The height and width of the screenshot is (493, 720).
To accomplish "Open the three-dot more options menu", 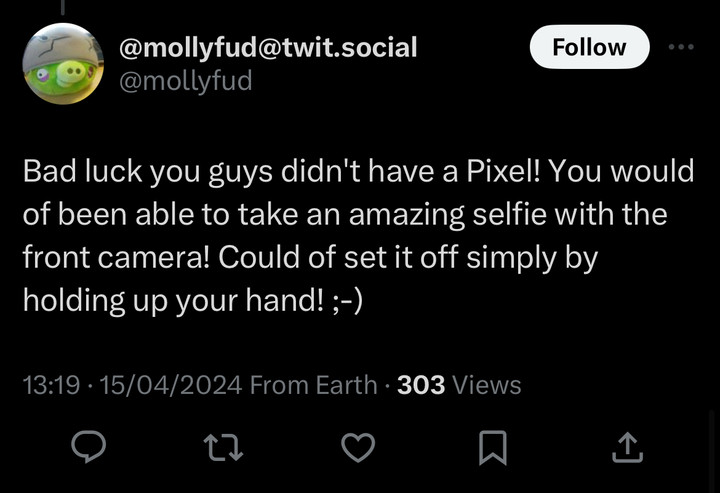I will click(x=680, y=46).
